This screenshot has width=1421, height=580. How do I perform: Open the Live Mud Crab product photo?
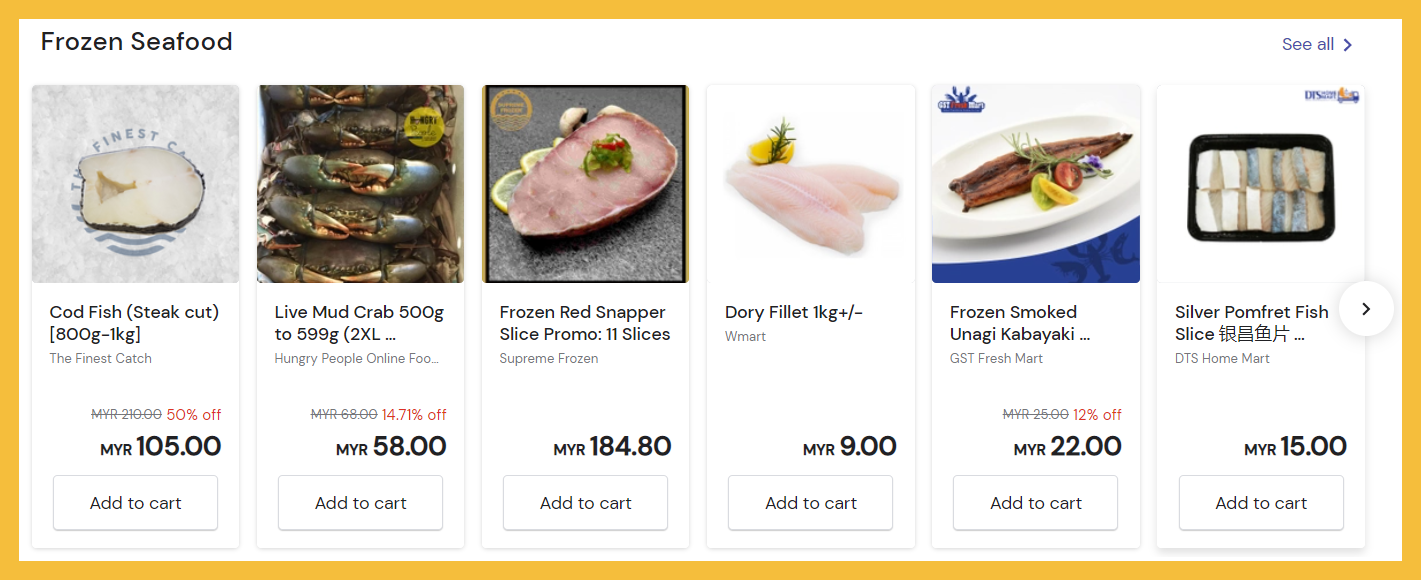click(360, 184)
